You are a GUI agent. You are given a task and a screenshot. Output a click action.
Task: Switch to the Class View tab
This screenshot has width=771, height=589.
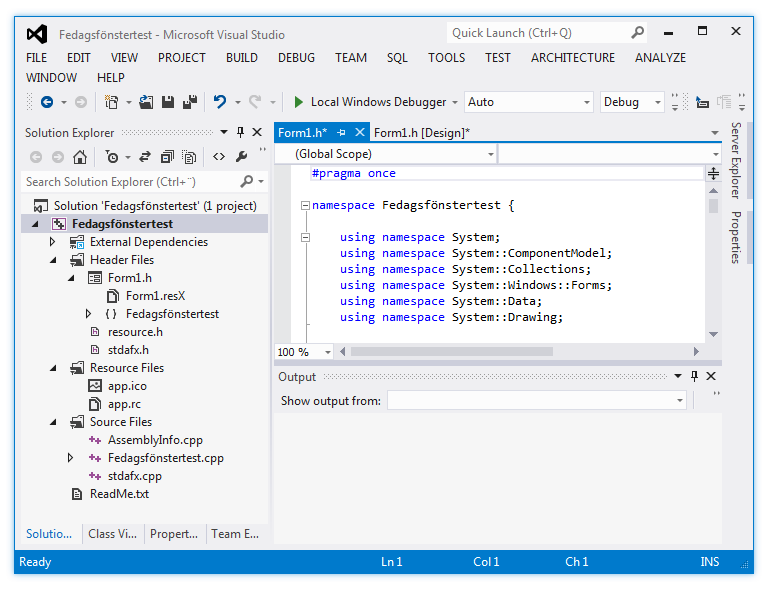click(113, 534)
